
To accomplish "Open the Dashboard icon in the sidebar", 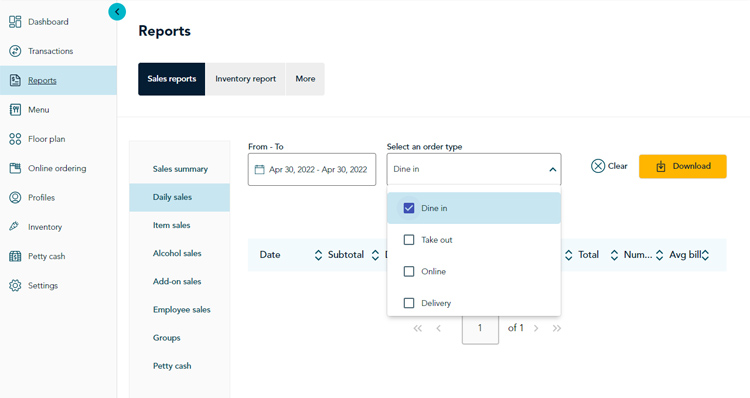I will click(x=15, y=22).
